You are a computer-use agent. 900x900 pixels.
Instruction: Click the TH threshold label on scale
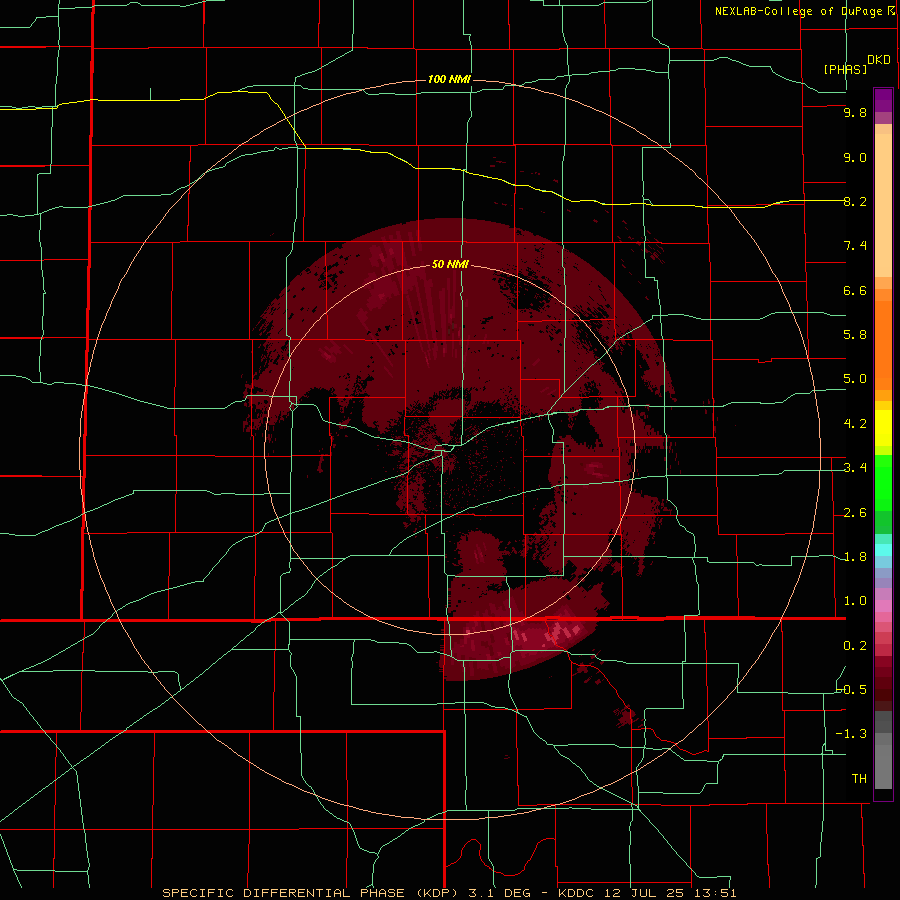[x=859, y=779]
